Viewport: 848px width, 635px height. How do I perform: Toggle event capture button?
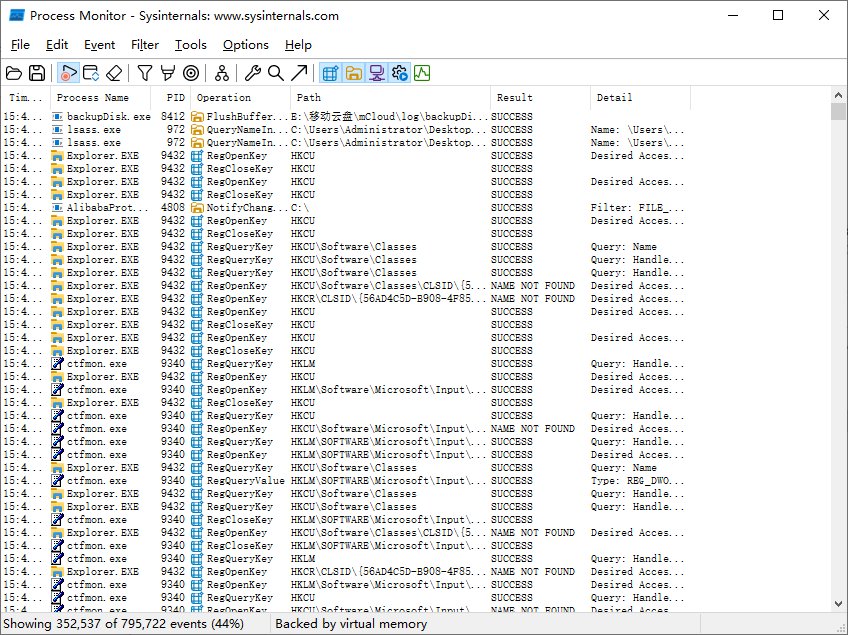[x=68, y=73]
